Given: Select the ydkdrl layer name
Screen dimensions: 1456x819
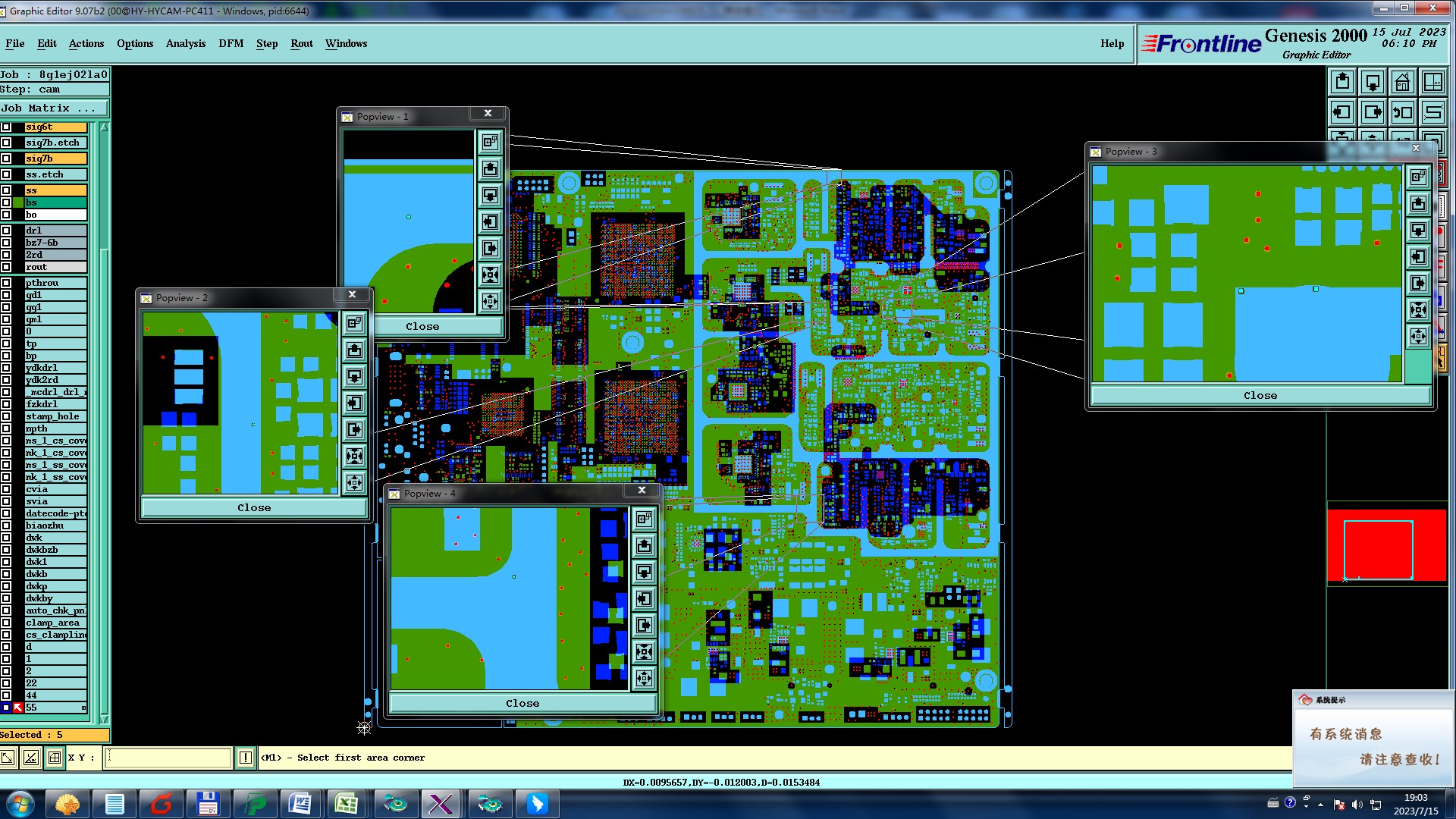Looking at the screenshot, I should click(55, 368).
